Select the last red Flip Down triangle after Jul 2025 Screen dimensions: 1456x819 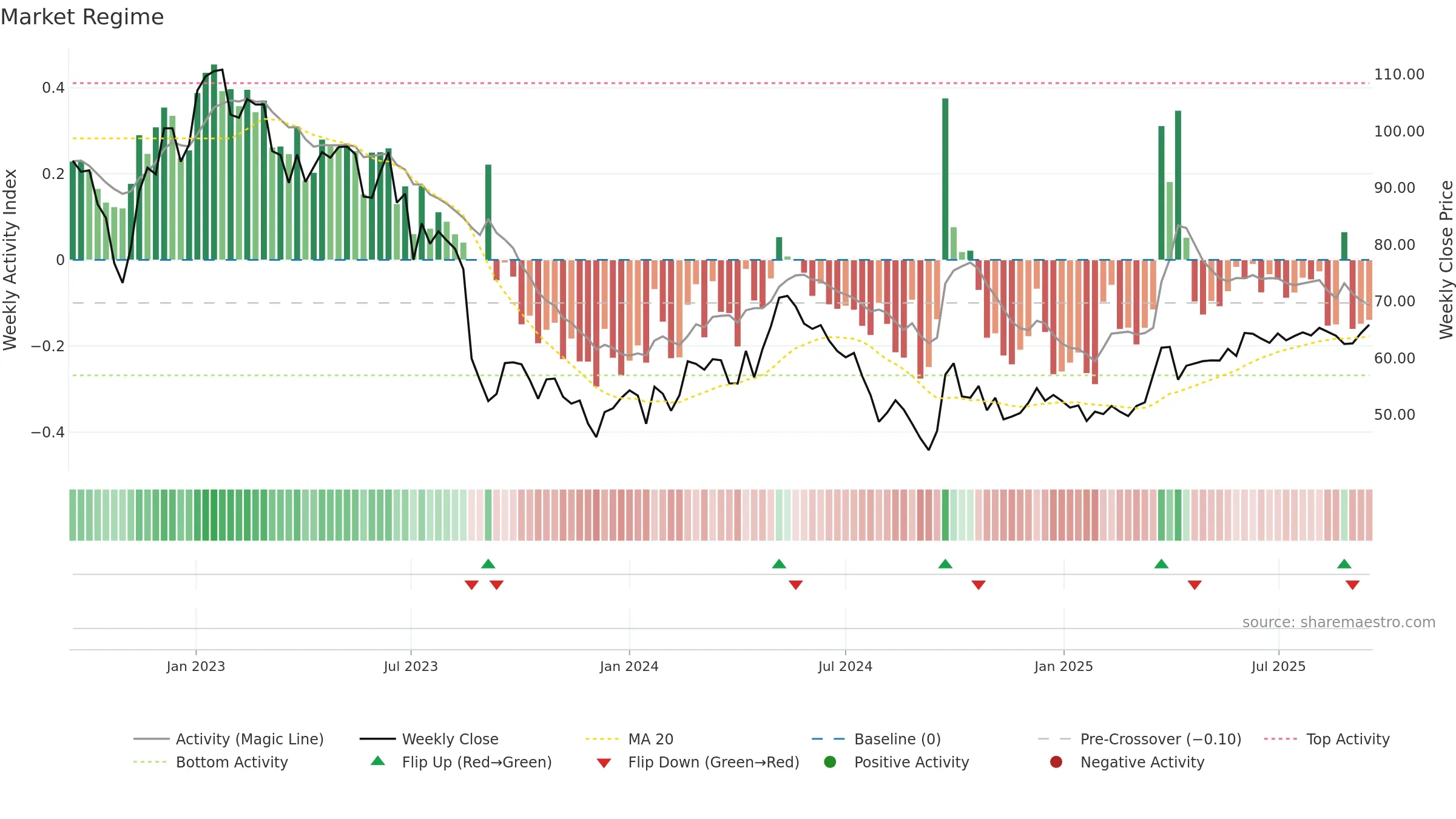(1352, 585)
